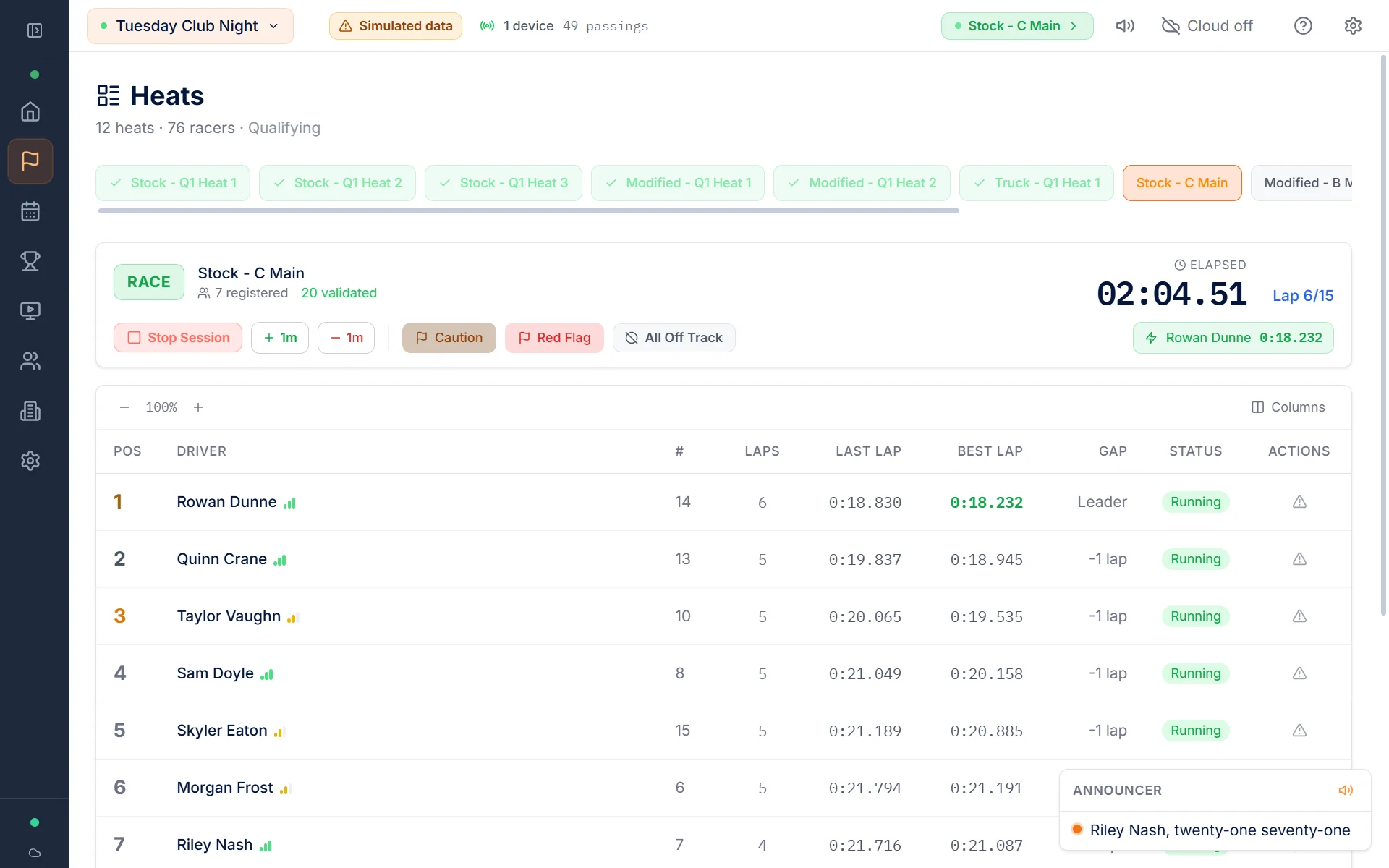Toggle the sound speaker in top bar
This screenshot has width=1389, height=868.
tap(1125, 26)
